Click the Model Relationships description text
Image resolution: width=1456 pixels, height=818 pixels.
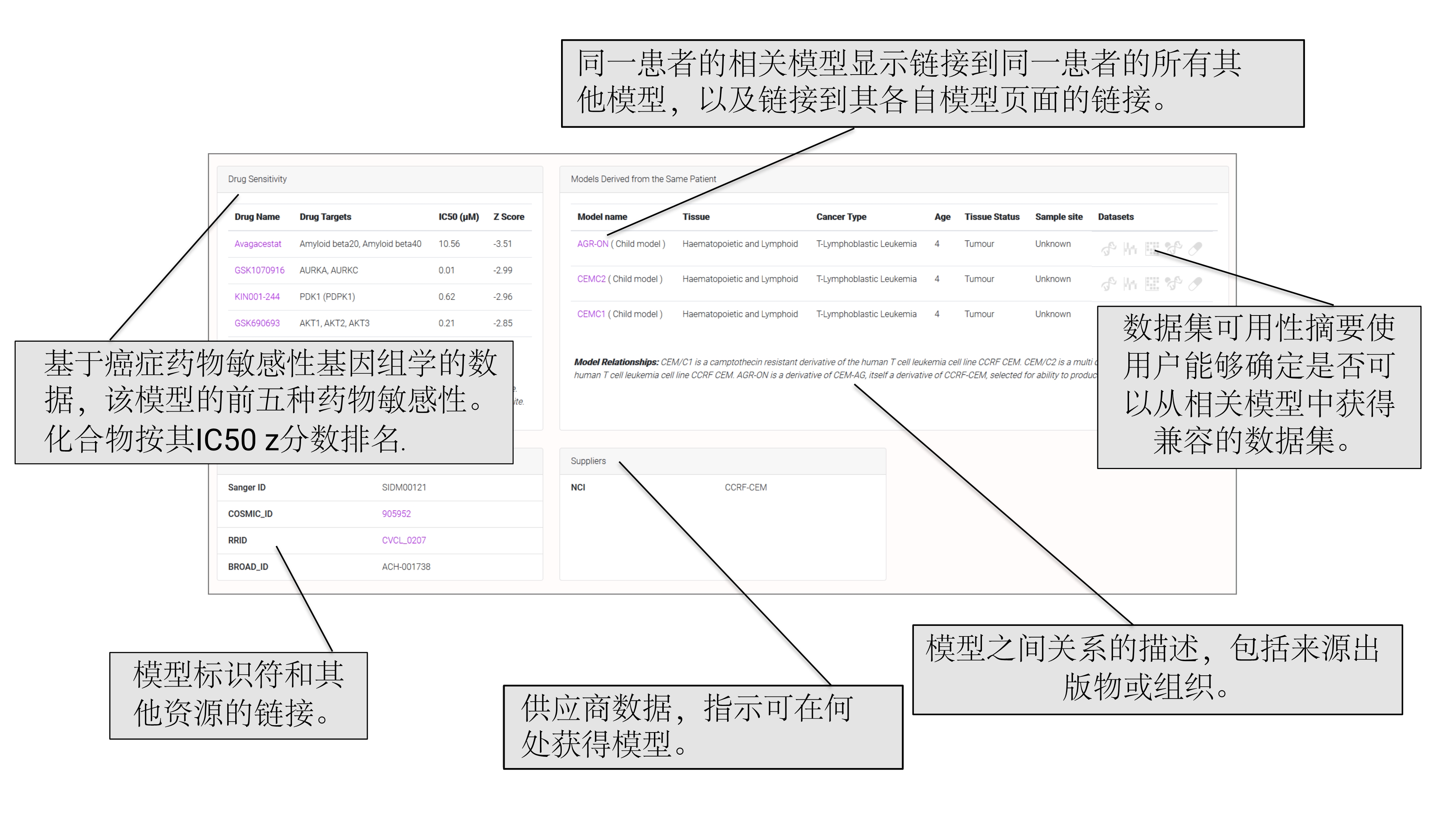(x=835, y=369)
